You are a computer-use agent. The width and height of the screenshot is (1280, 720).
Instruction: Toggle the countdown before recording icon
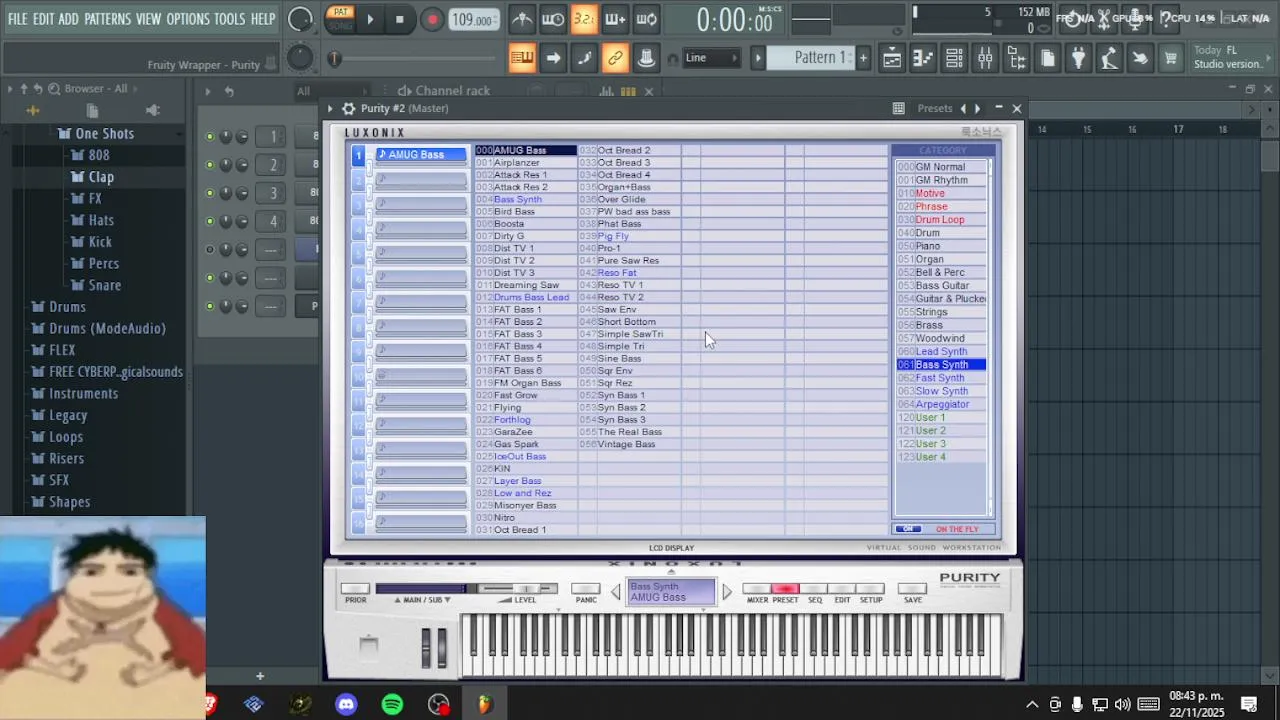584,19
